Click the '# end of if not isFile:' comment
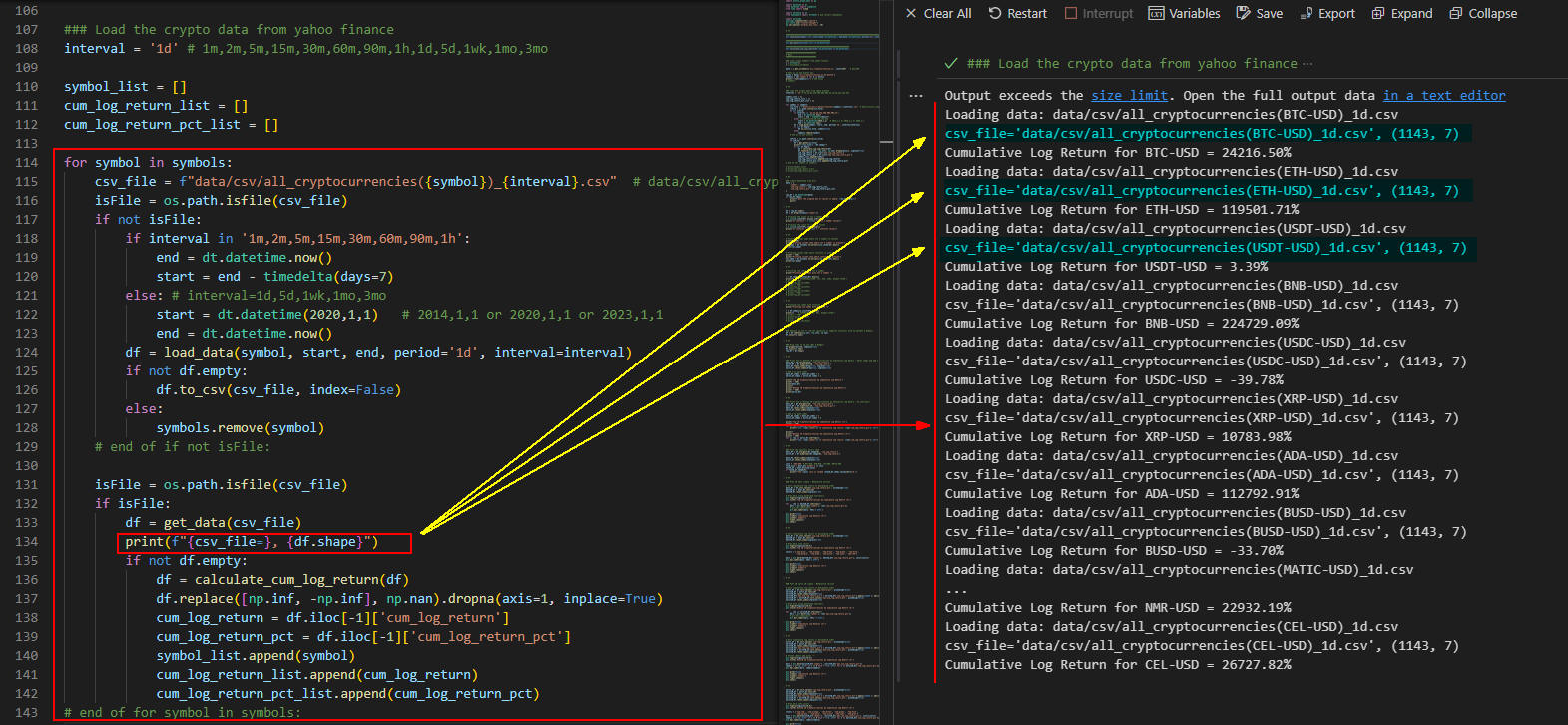The image size is (1568, 725). (x=183, y=446)
